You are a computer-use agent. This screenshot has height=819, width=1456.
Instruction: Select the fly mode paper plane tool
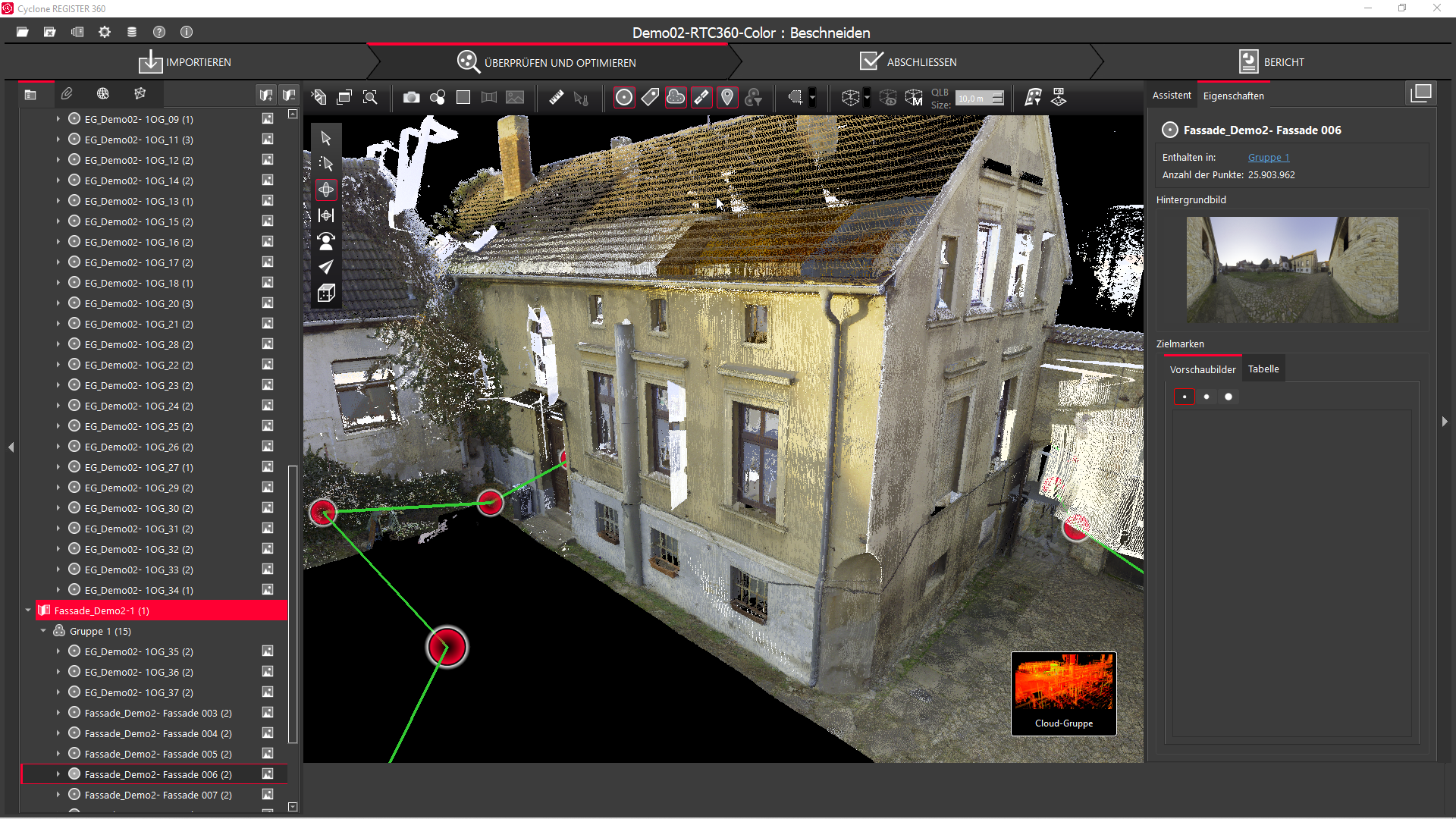[x=326, y=267]
